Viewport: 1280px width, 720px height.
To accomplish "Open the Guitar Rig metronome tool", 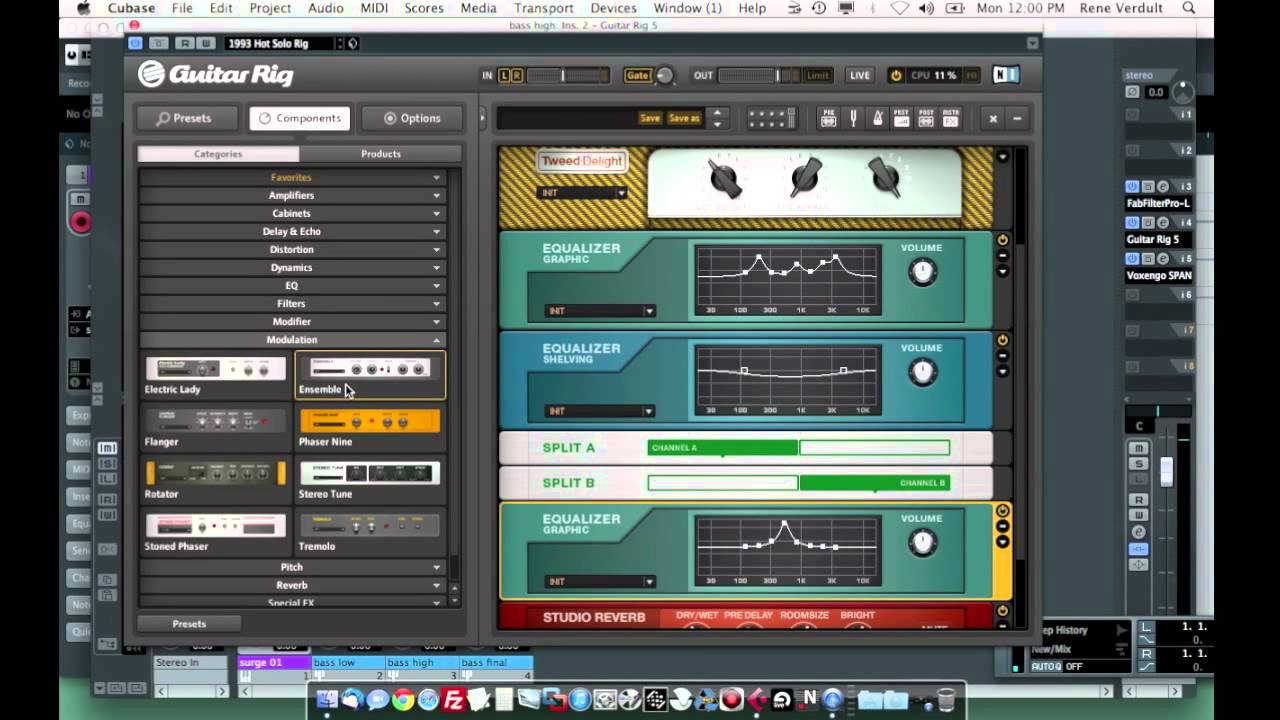I will [x=877, y=118].
